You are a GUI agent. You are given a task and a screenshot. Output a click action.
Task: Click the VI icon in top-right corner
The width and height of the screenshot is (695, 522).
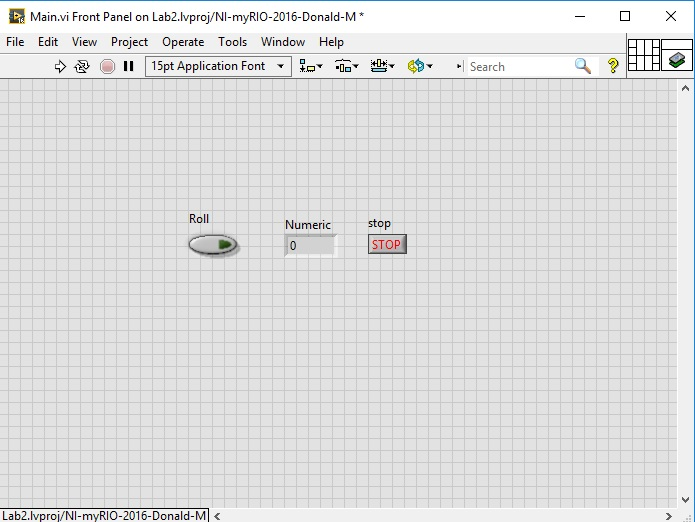point(677,55)
